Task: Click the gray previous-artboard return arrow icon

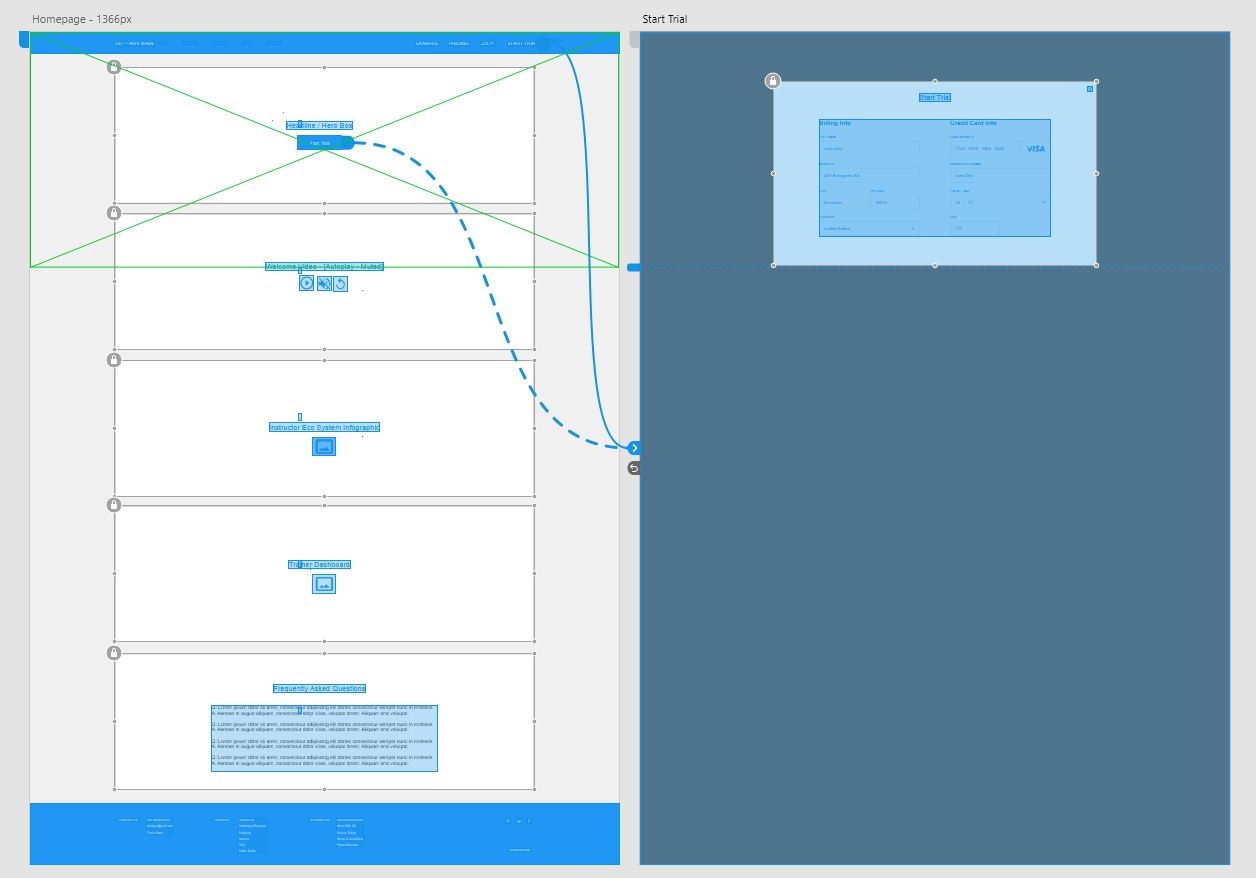Action: point(634,468)
